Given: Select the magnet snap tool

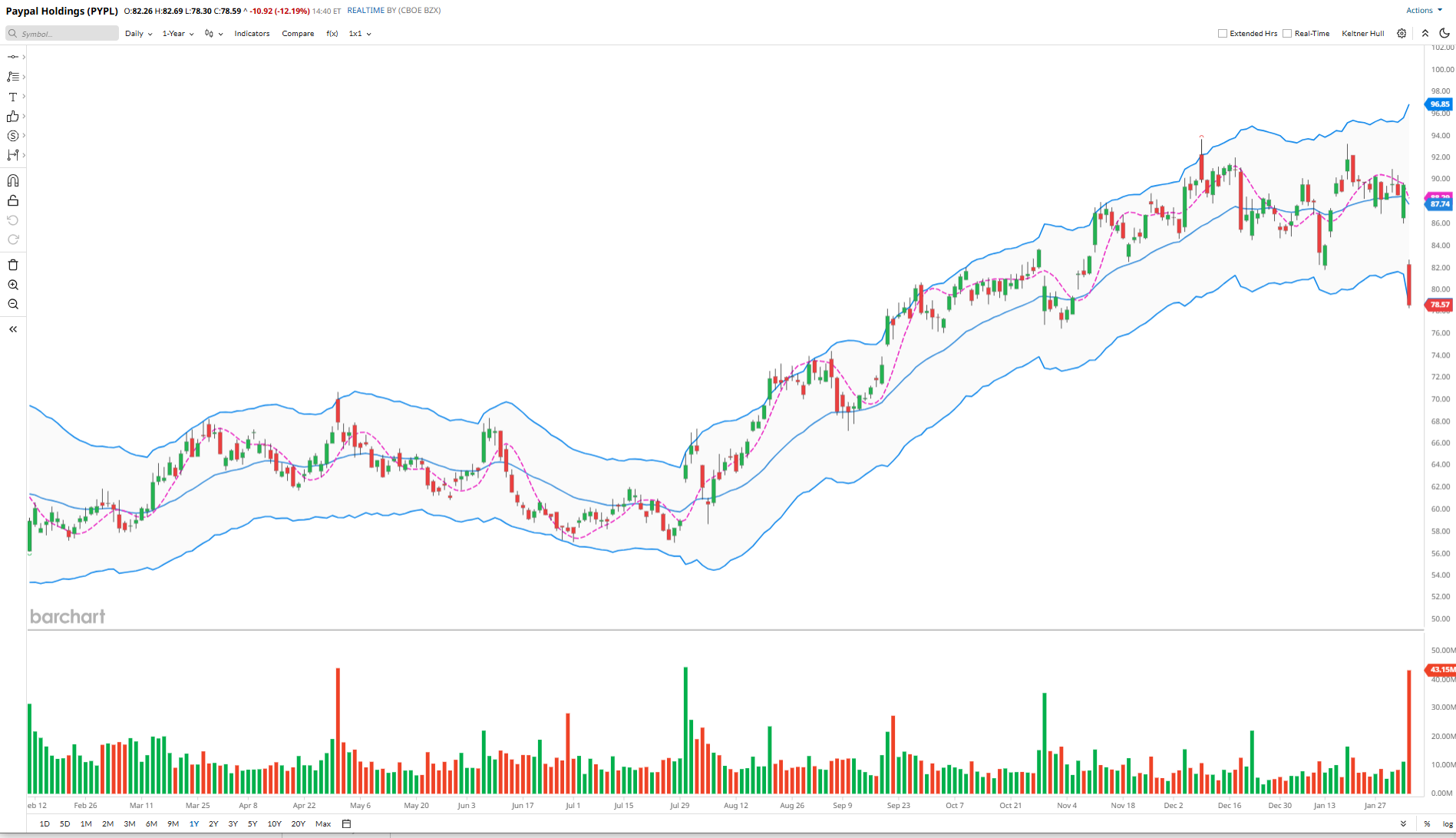Looking at the screenshot, I should 13,181.
